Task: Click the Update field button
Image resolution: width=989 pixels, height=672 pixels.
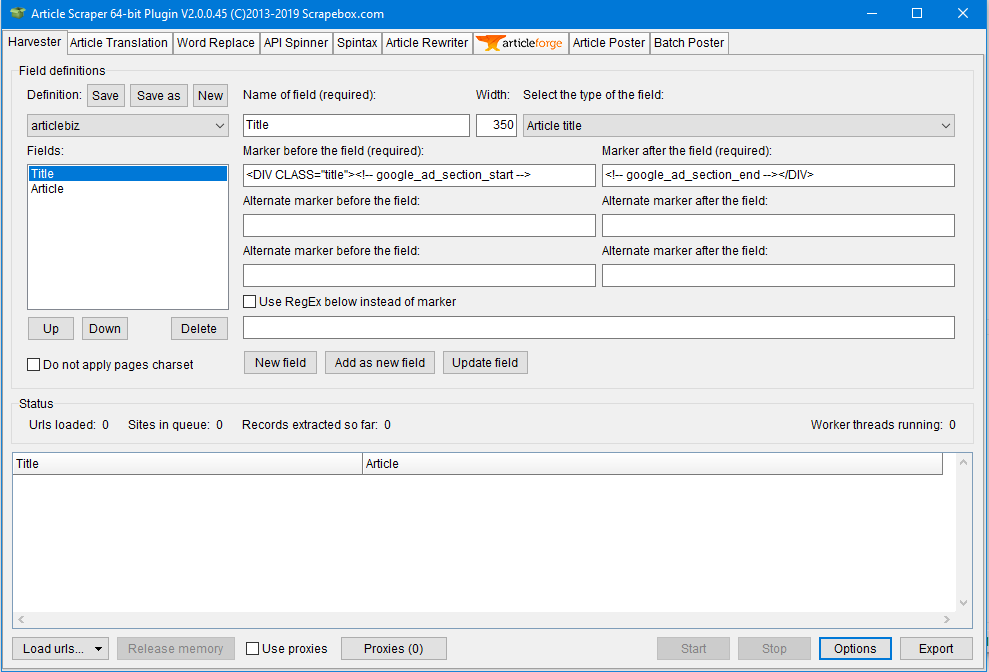Action: click(x=485, y=363)
